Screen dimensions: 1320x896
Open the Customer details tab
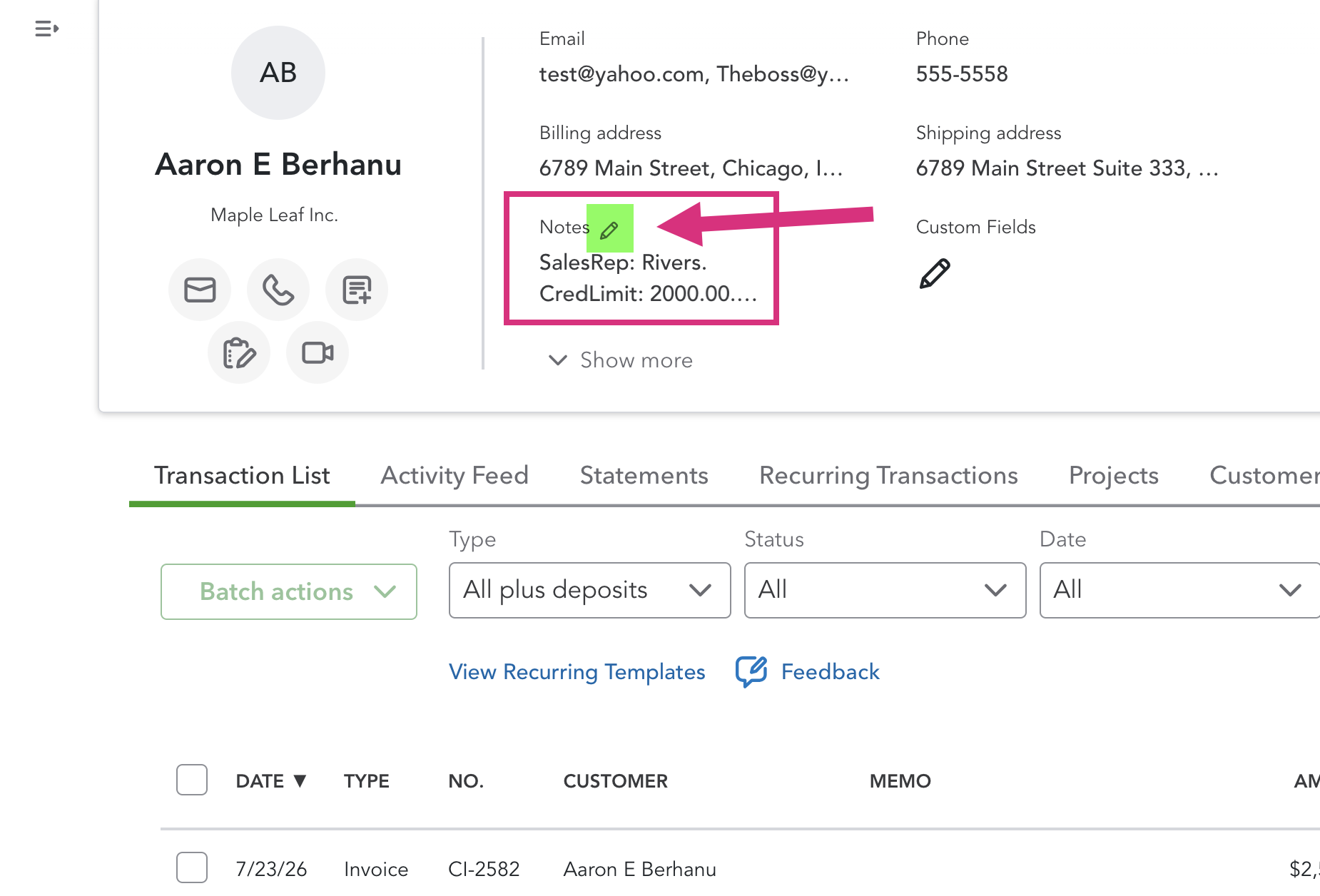[x=1264, y=475]
